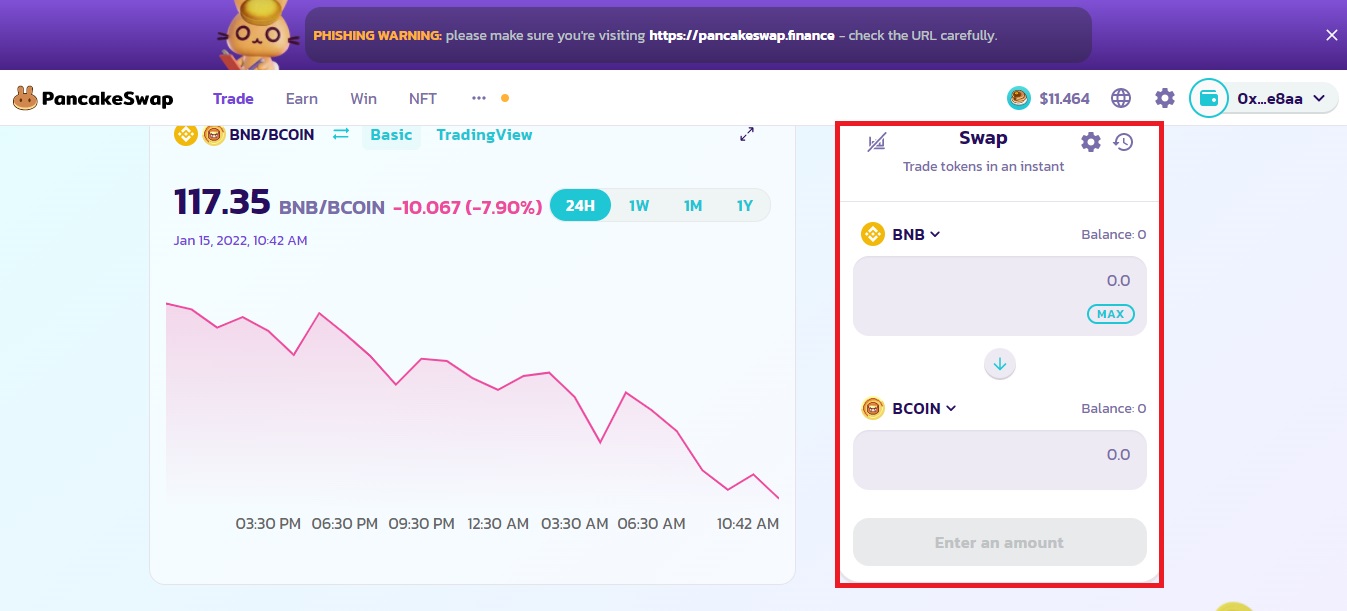Select the 1Y time range

click(x=745, y=205)
